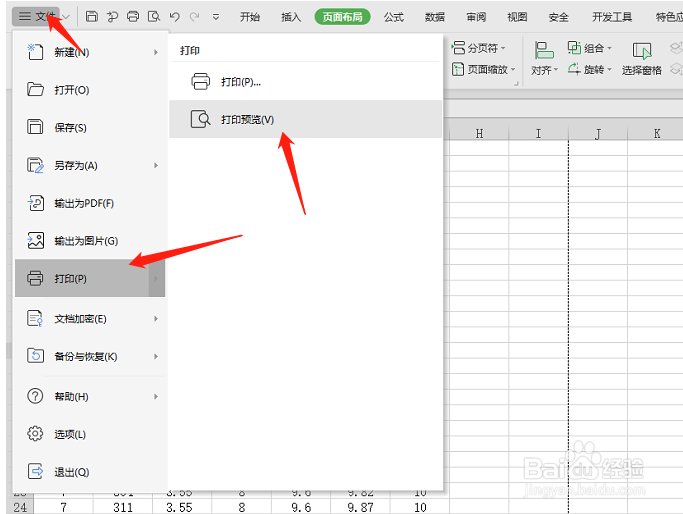Click the gear icon beside 选项
This screenshot has height=514, width=683.
(x=35, y=433)
